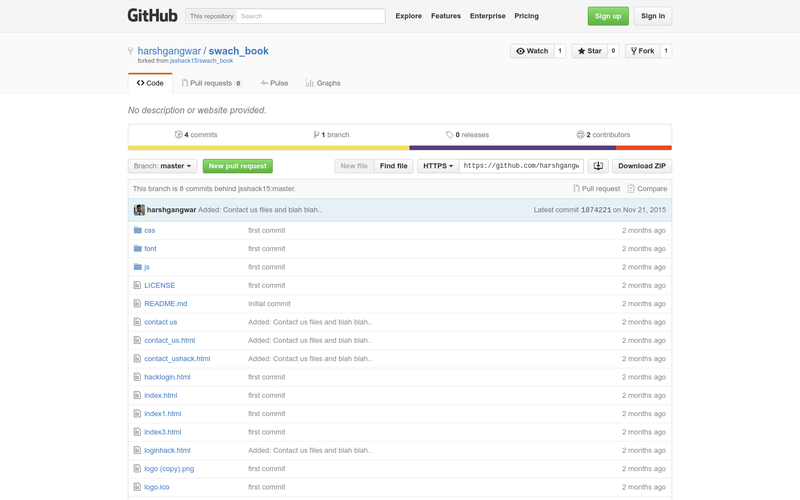800x500 pixels.
Task: Click the js folder icon
Action: 137,267
